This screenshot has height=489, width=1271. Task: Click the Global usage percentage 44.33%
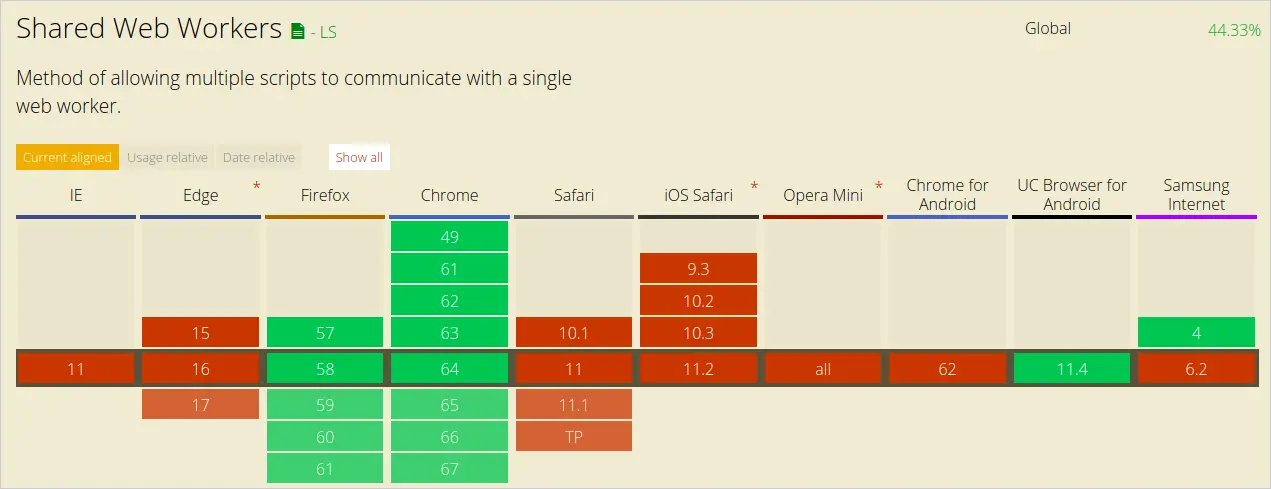tap(1234, 30)
